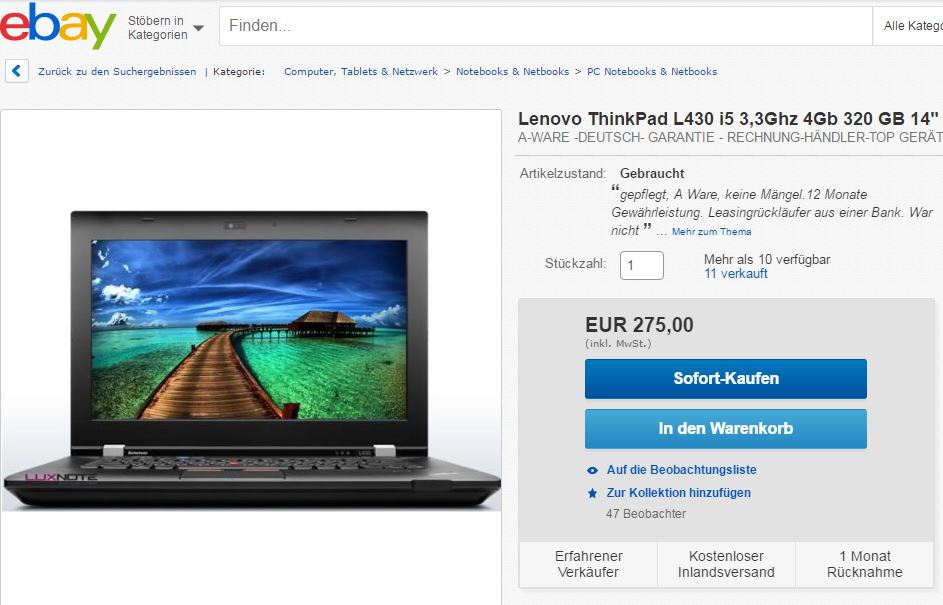Click the Finden search field
This screenshot has height=605, width=943.
[x=545, y=26]
